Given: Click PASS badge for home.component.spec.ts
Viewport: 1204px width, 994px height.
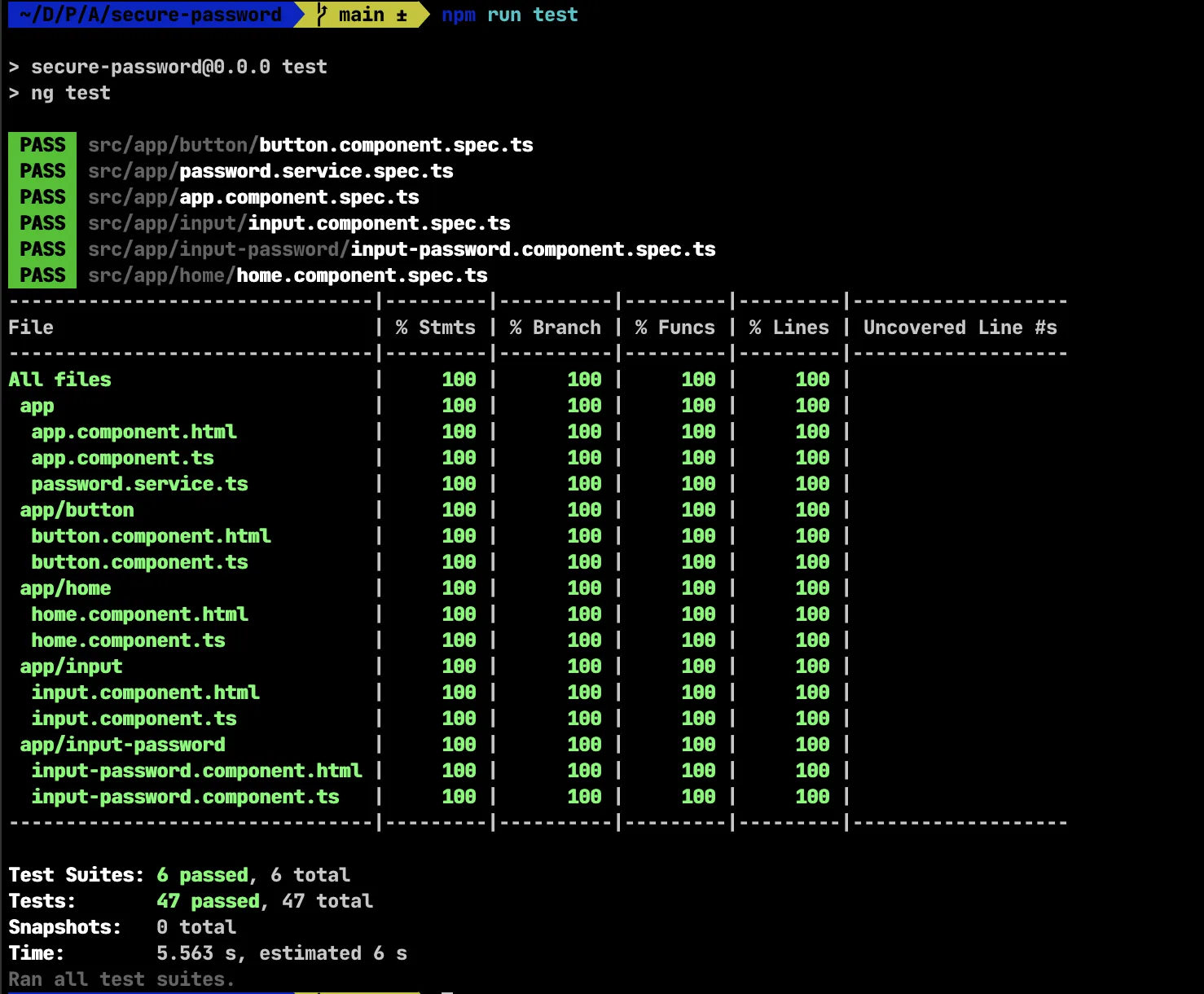Looking at the screenshot, I should 42,275.
